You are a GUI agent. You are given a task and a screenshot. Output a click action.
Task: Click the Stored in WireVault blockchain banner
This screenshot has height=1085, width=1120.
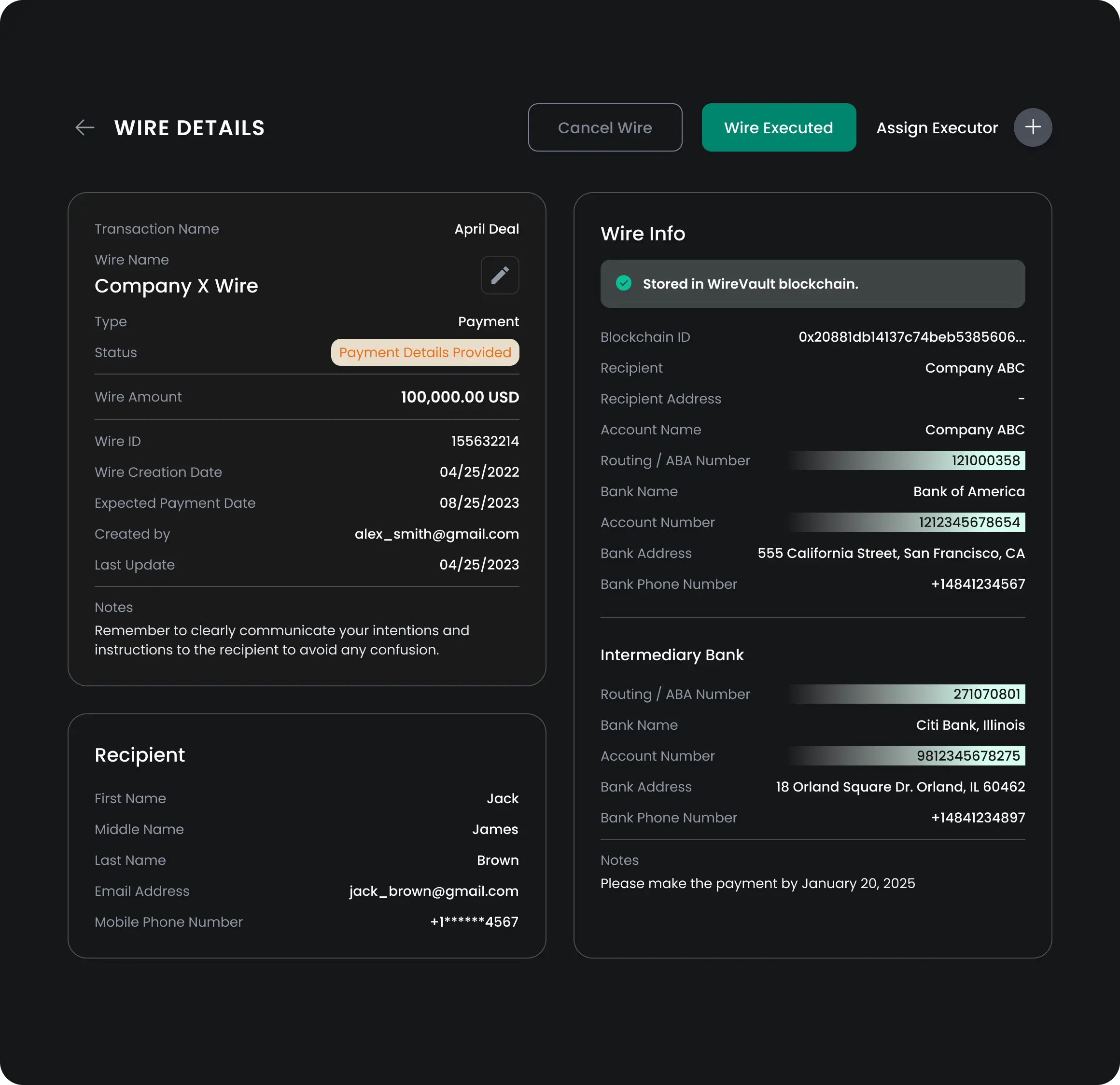pyautogui.click(x=812, y=284)
